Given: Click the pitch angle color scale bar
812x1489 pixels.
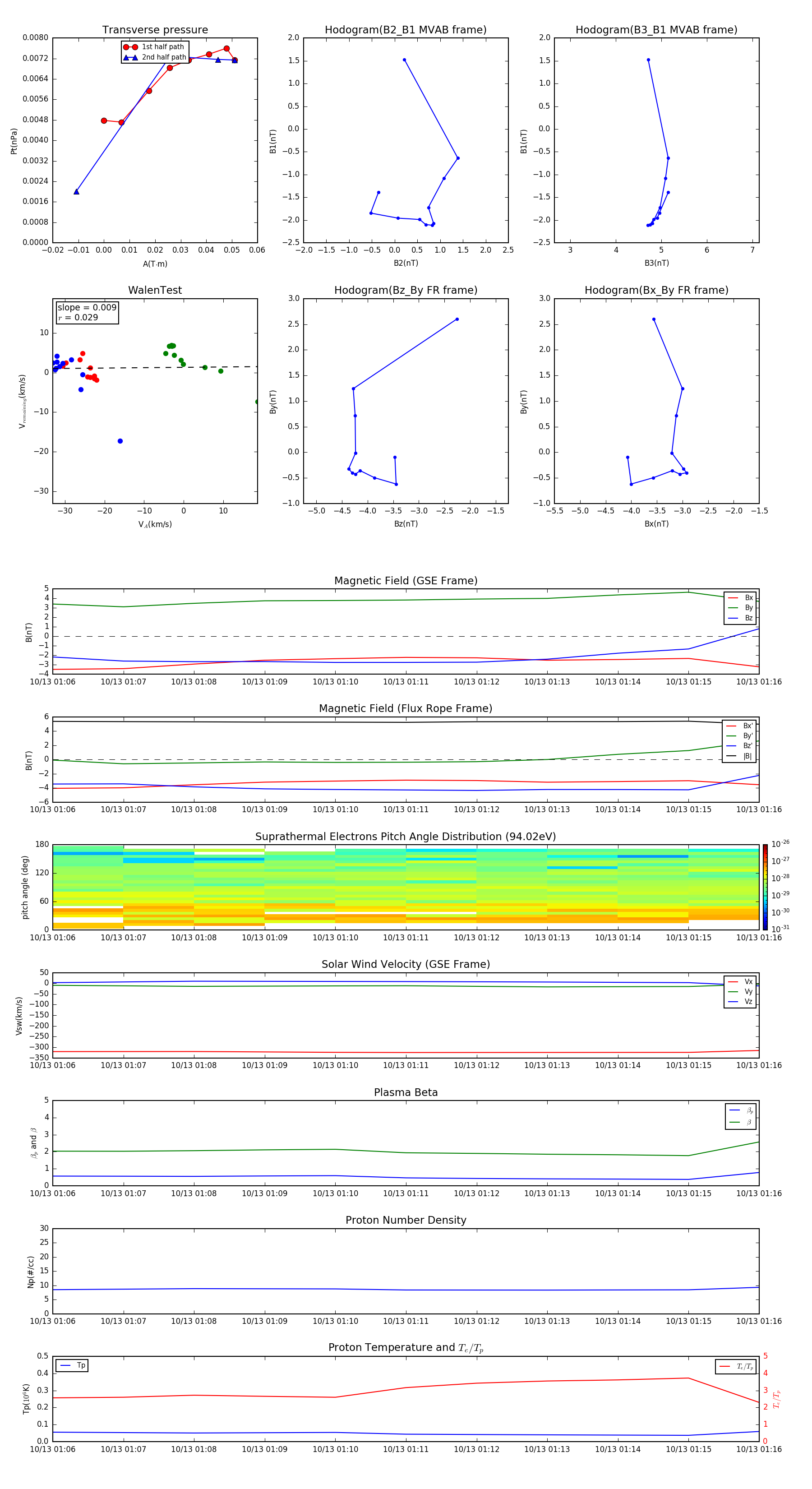Looking at the screenshot, I should click(x=765, y=887).
